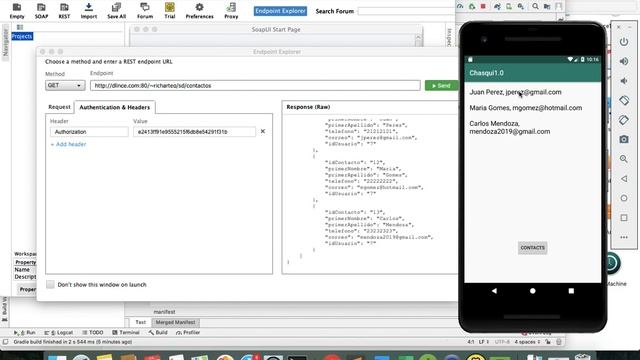Click the green Send button
Image resolution: width=640 pixels, height=360 pixels.
click(441, 85)
